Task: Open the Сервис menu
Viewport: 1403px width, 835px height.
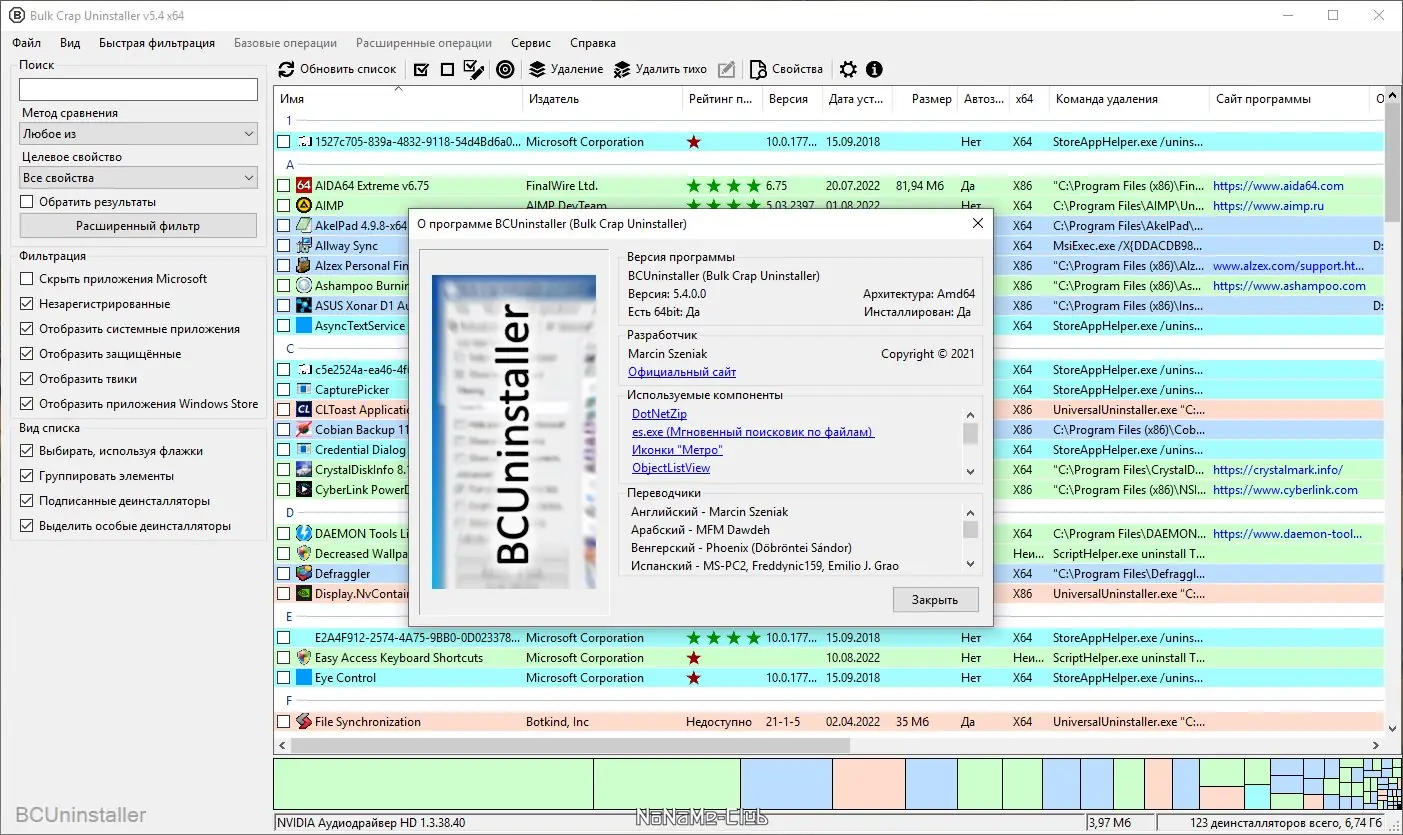Action: point(531,43)
